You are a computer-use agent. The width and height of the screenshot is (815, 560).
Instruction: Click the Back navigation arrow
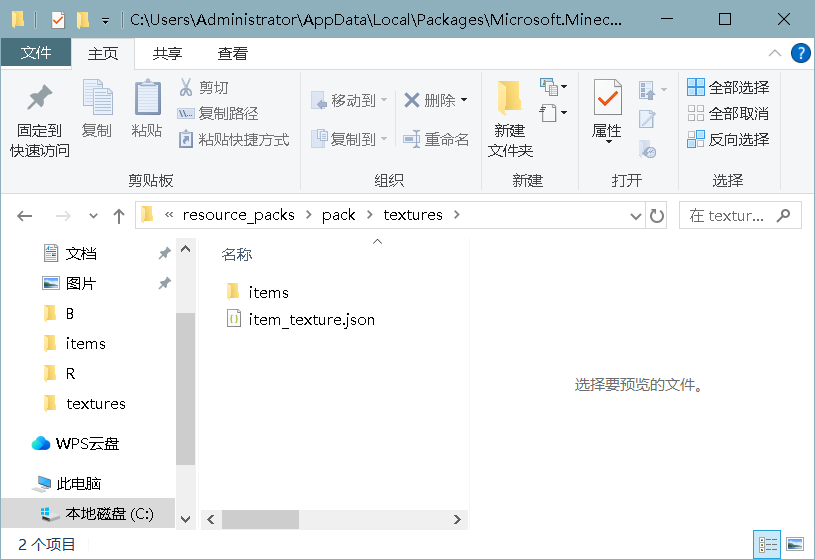[x=24, y=215]
